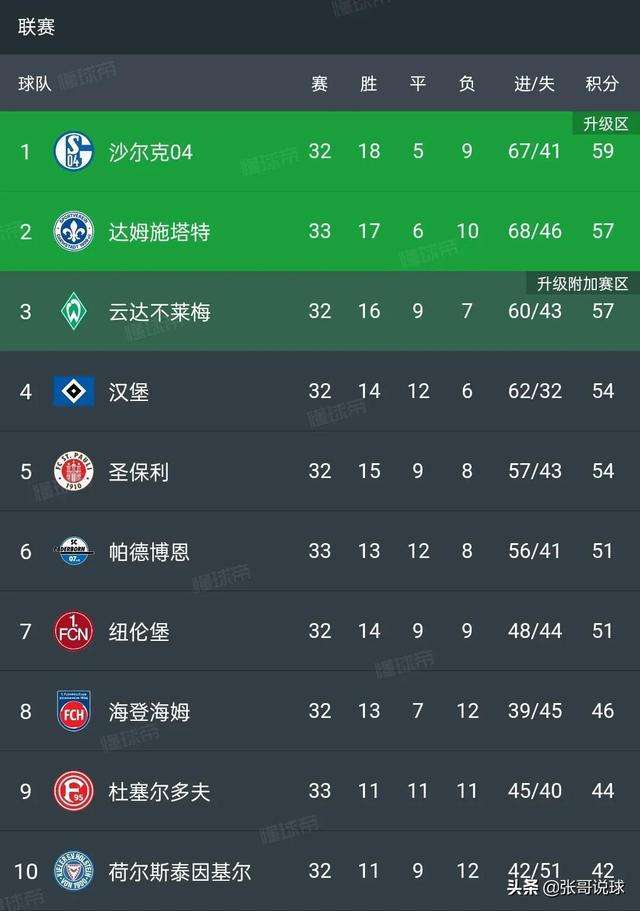Image resolution: width=640 pixels, height=911 pixels.
Task: Open the Paderborn 07 club logo
Action: [74, 551]
